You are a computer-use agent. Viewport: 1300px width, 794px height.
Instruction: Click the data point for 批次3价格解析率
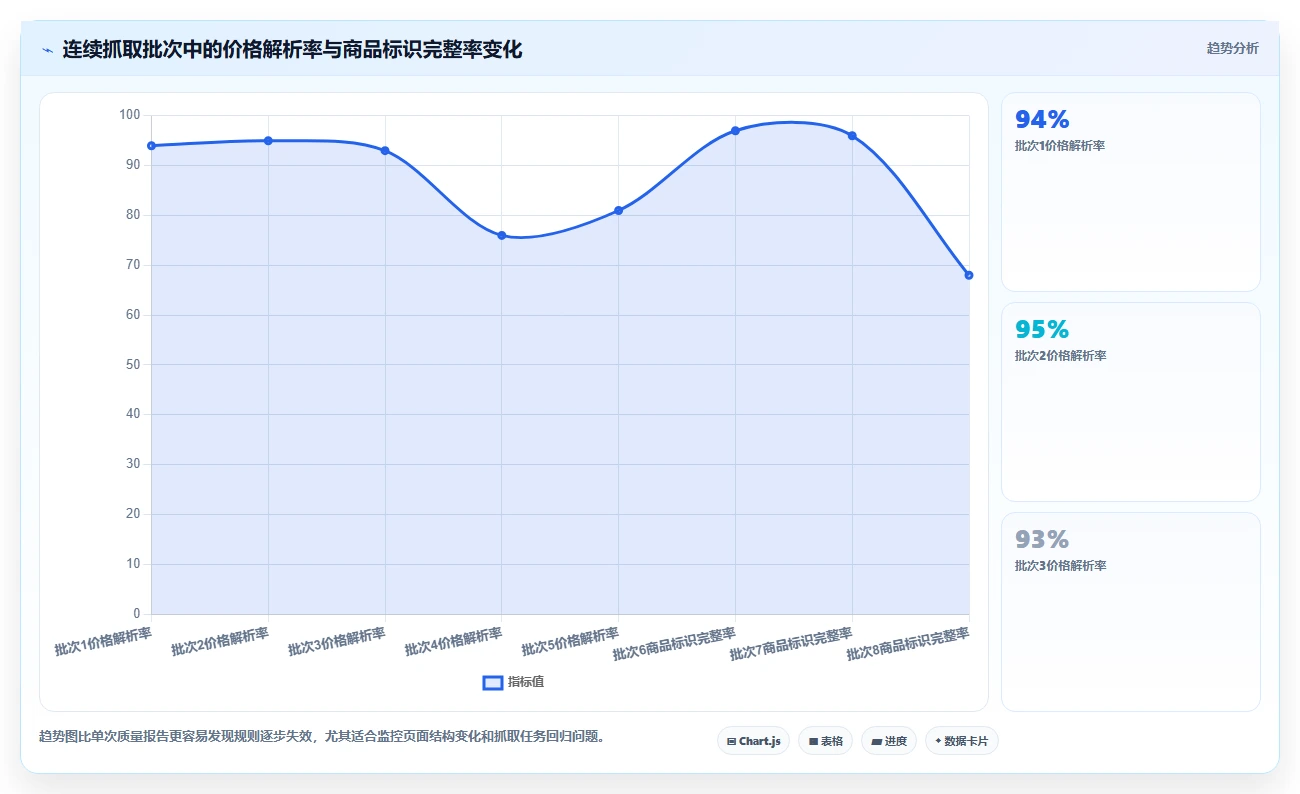(385, 151)
